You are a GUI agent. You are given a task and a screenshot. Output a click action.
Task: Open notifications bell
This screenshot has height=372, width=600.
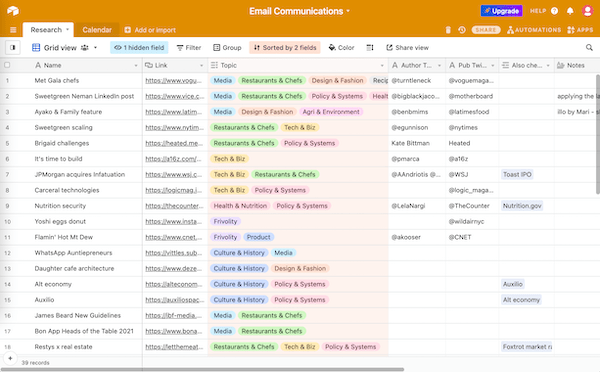570,11
